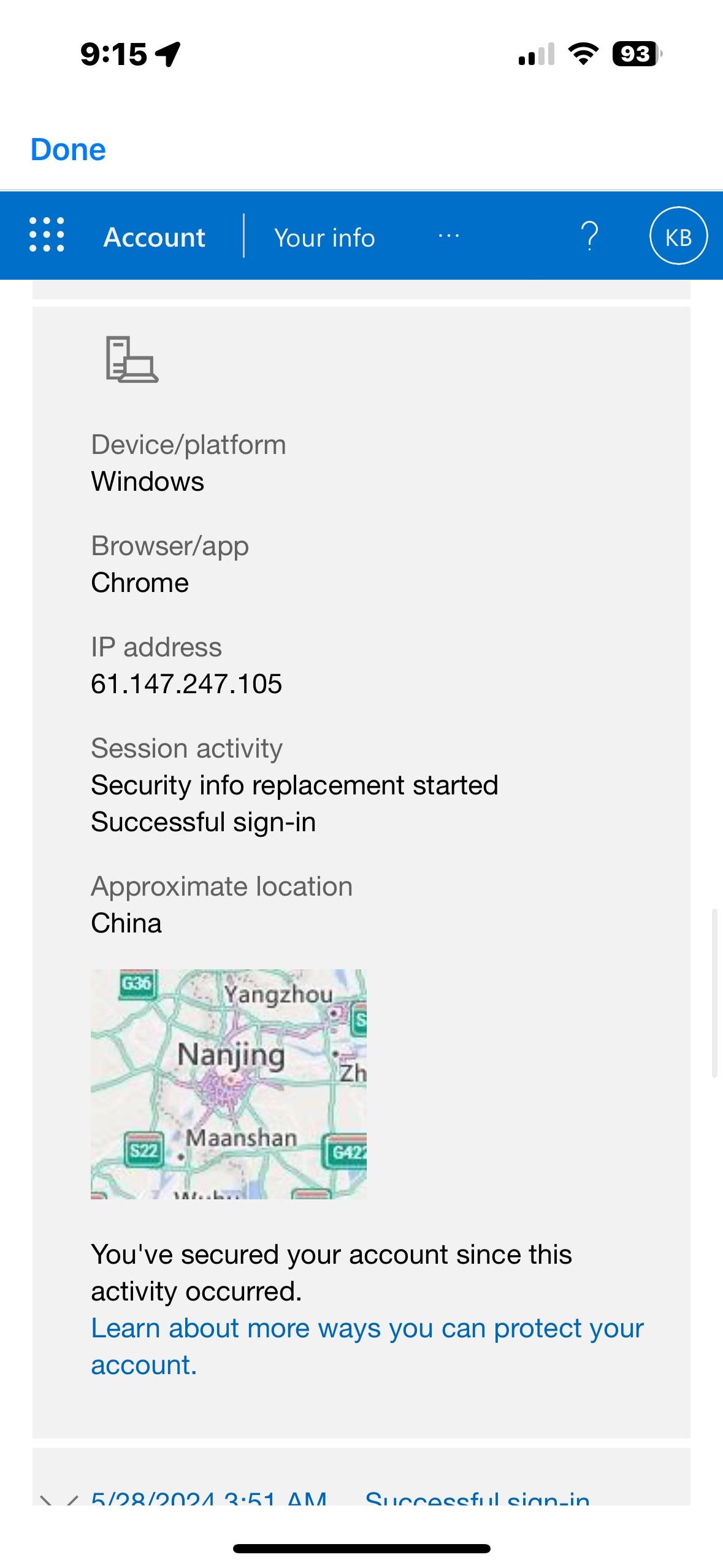This screenshot has width=723, height=1568.
Task: Tap Done to close the page
Action: [68, 150]
